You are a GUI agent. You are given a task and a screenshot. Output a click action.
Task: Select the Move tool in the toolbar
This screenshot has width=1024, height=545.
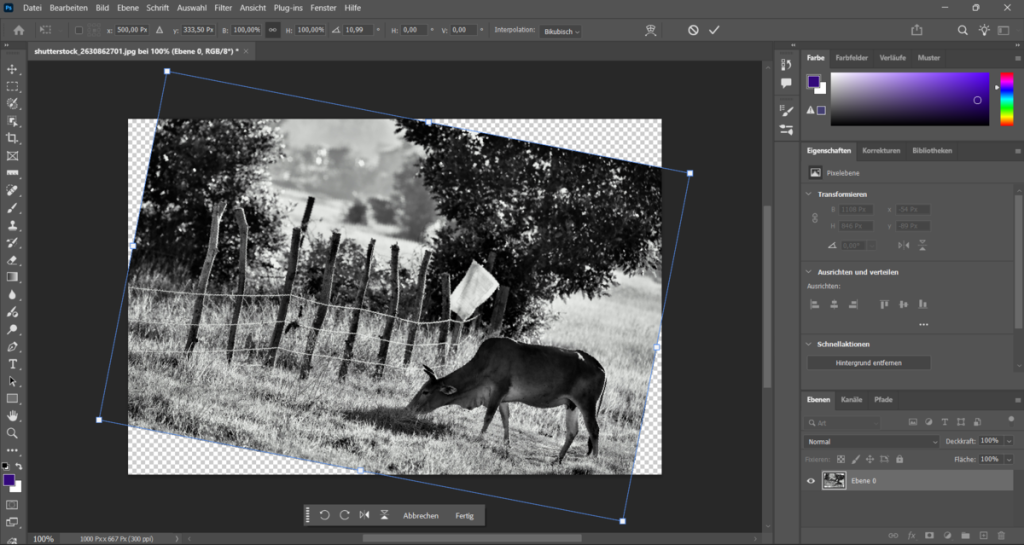(12, 69)
